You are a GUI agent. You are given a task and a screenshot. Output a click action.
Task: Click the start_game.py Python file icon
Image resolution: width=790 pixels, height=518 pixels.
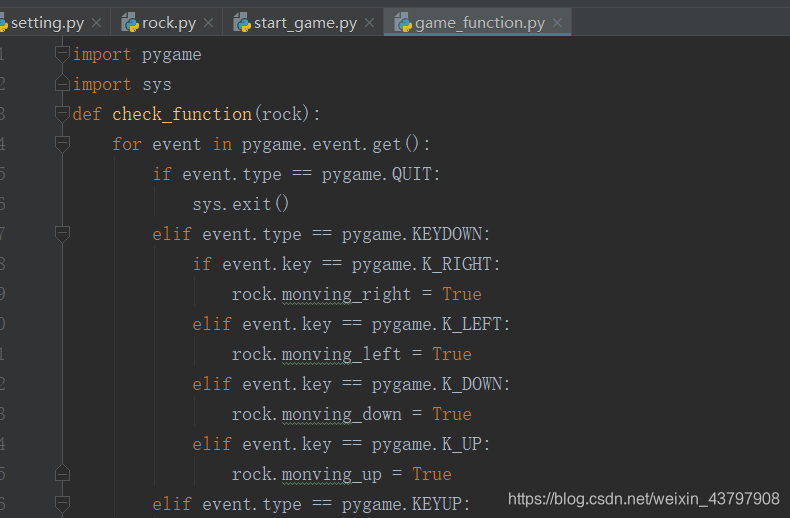[242, 23]
